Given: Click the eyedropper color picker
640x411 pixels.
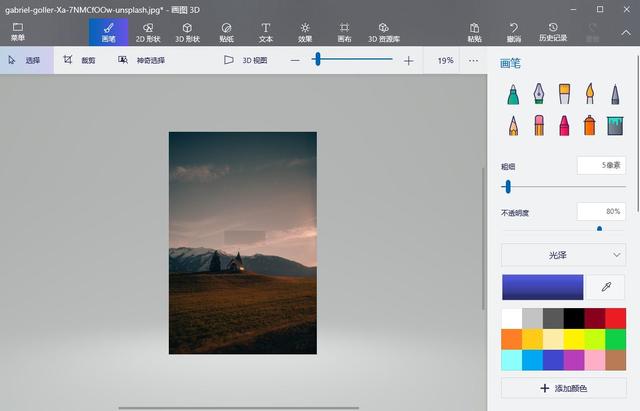Looking at the screenshot, I should pos(605,287).
